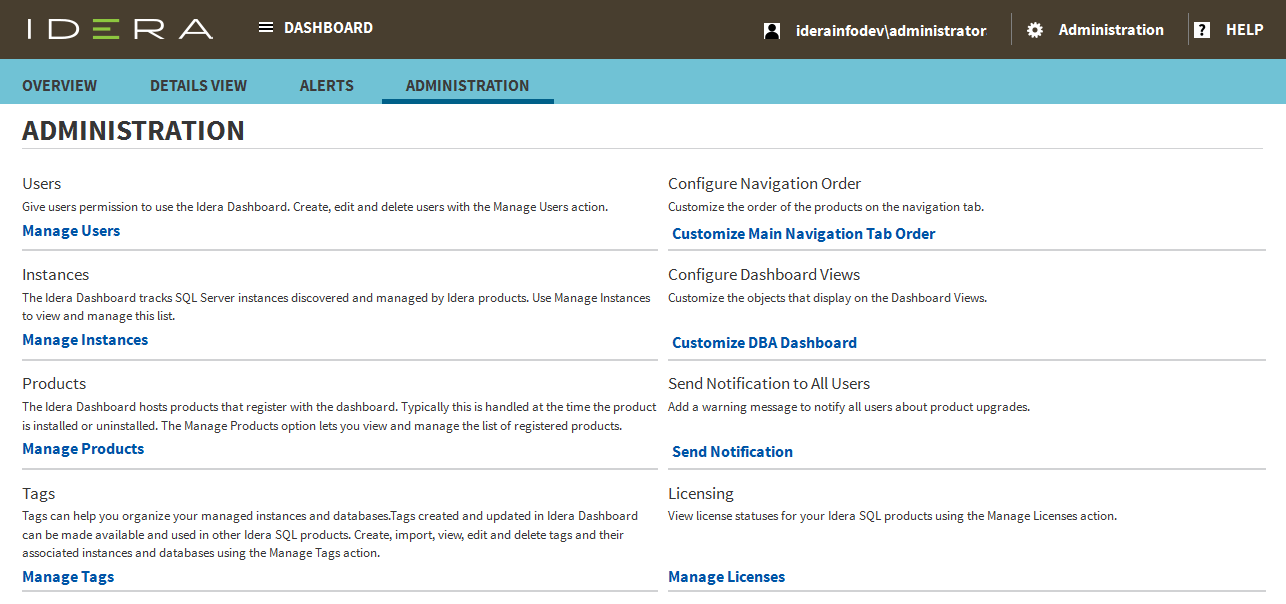
Task: Click the Send Notification to All Users heading
Action: point(769,384)
